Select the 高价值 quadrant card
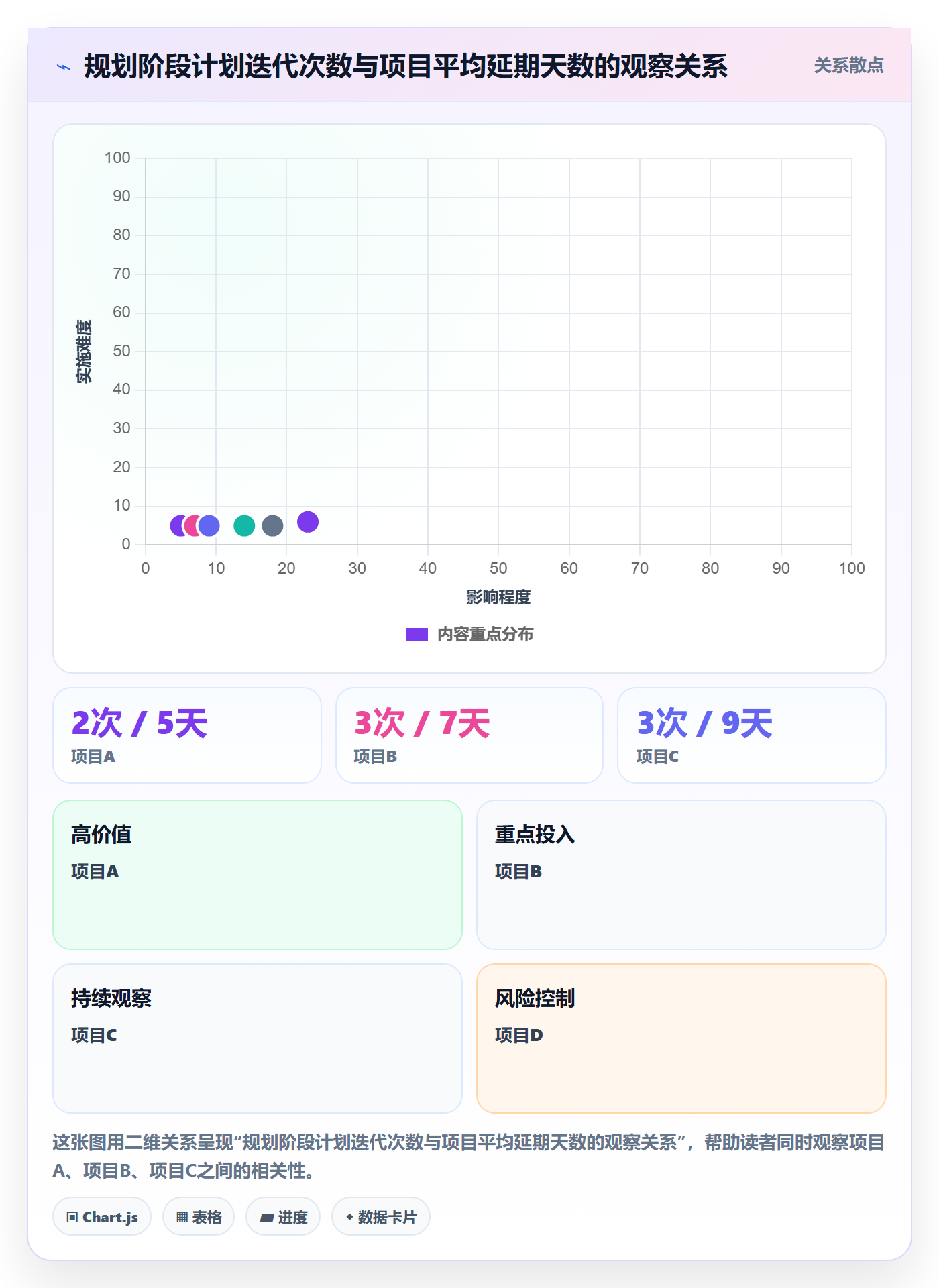The height and width of the screenshot is (1288, 939). (x=258, y=875)
